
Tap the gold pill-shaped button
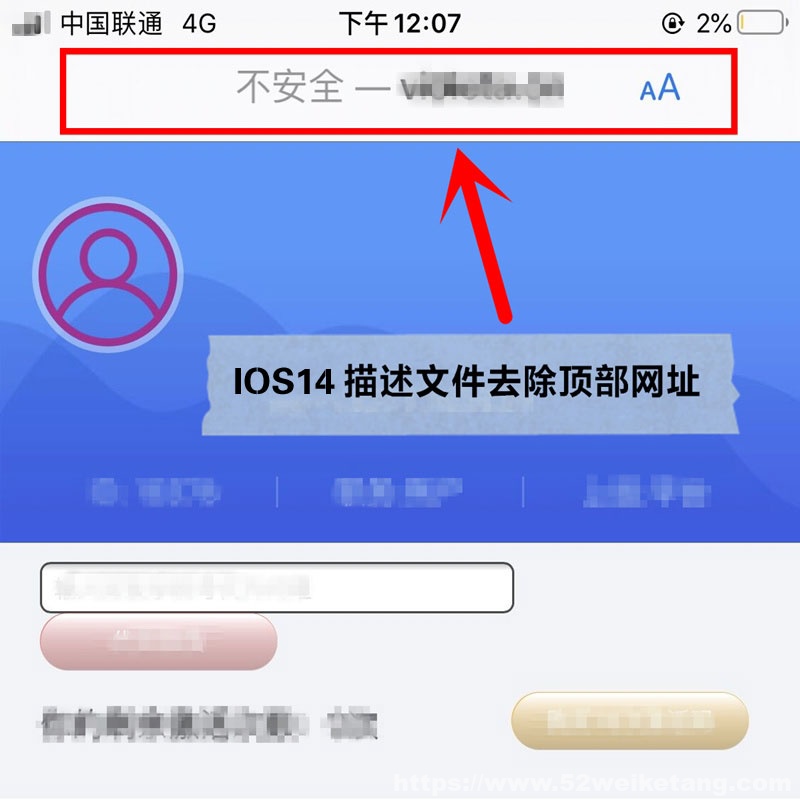(x=630, y=720)
